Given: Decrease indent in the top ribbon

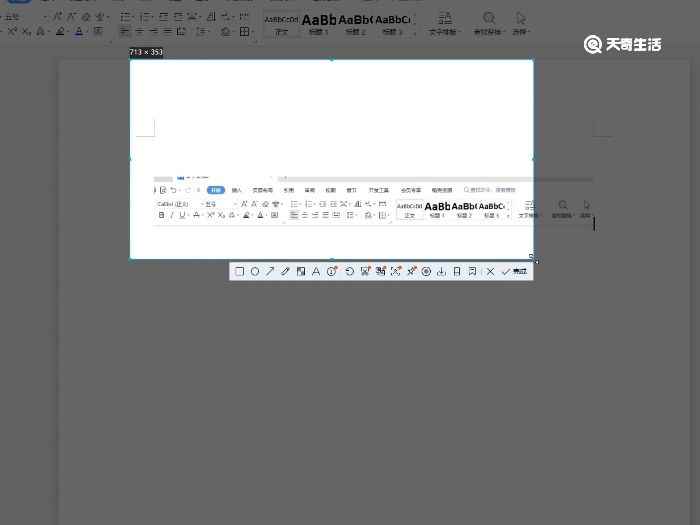Looking at the screenshot, I should click(x=164, y=17).
